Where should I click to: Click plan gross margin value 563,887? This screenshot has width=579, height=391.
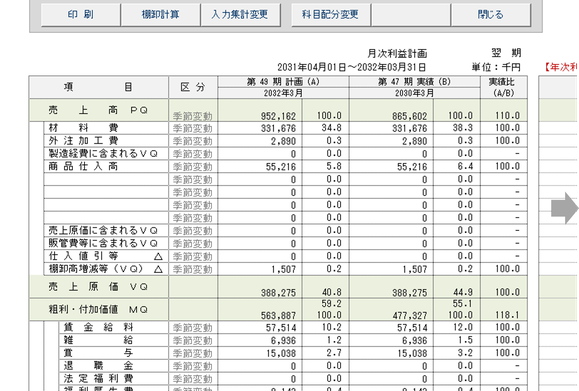click(x=278, y=316)
